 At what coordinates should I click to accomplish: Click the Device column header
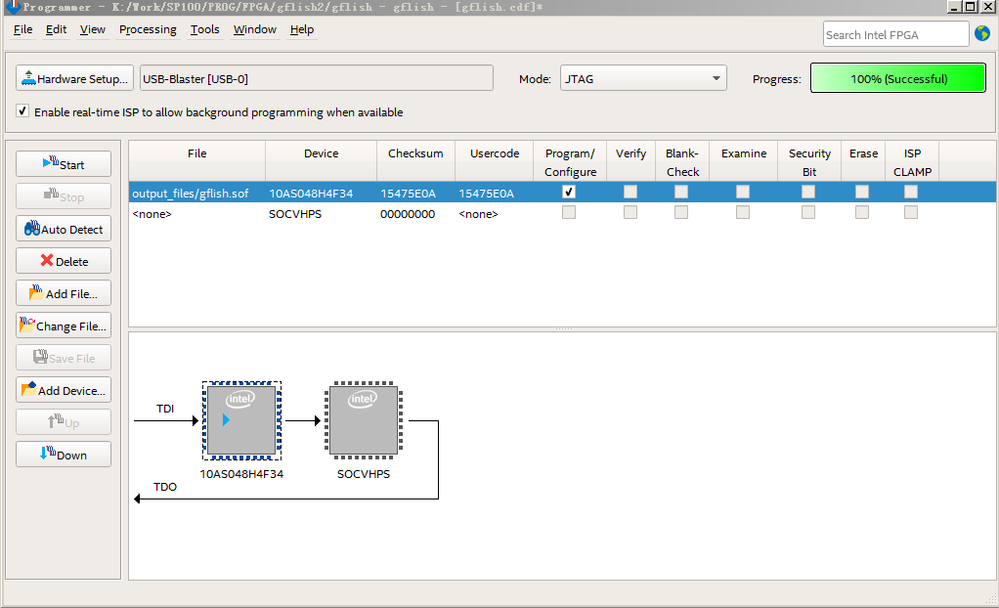[x=321, y=161]
